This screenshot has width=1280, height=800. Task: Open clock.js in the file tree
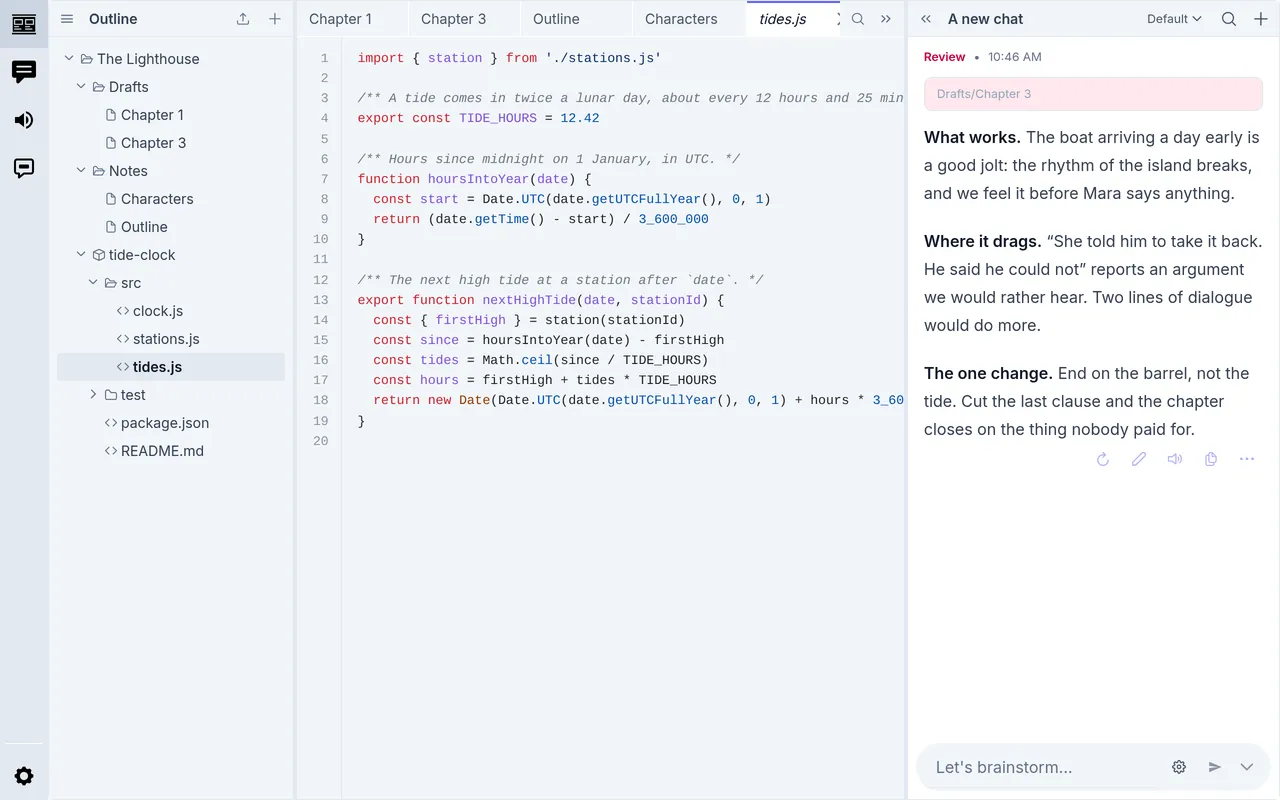pyautogui.click(x=171, y=311)
